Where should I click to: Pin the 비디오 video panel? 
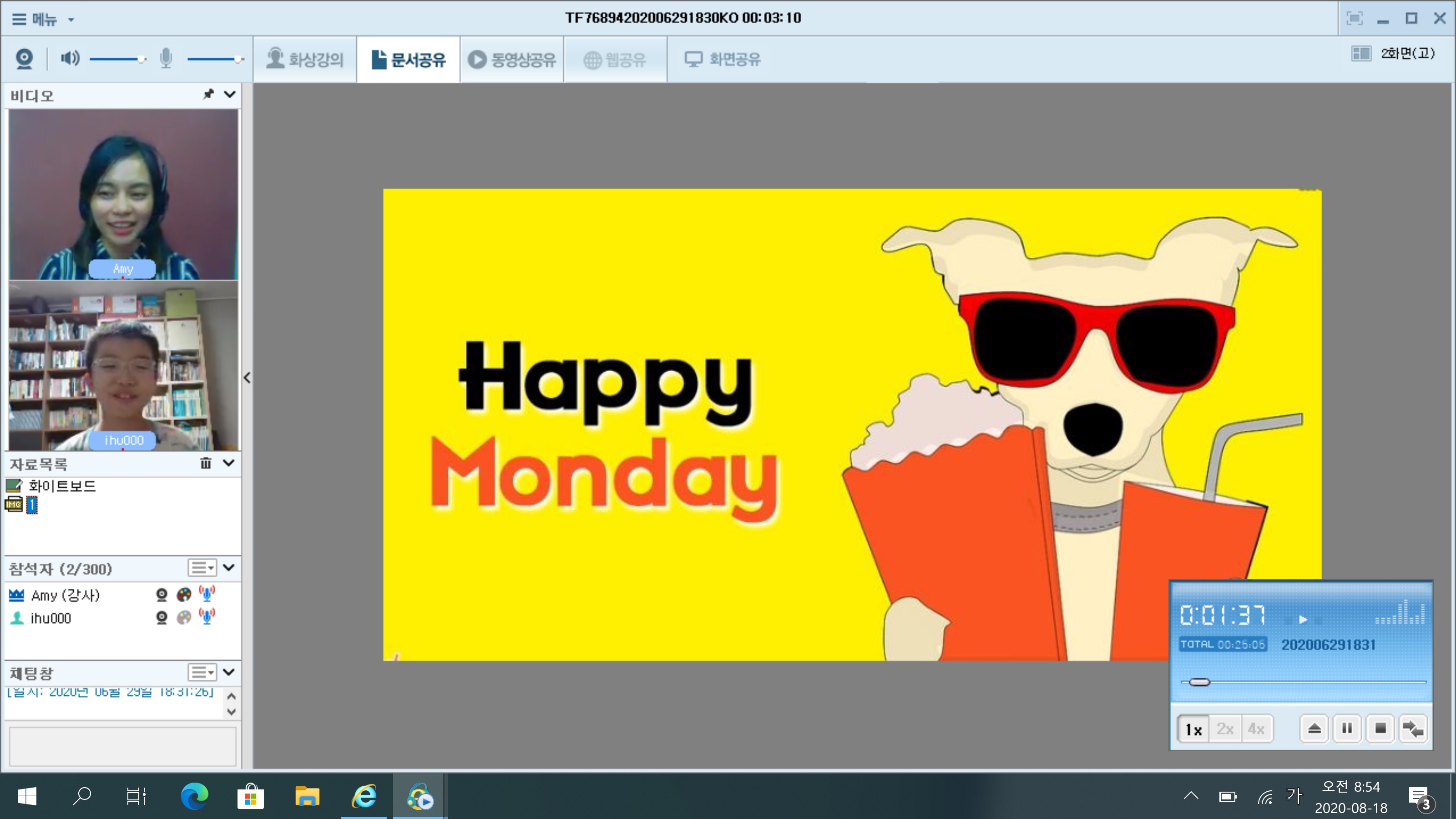tap(208, 94)
